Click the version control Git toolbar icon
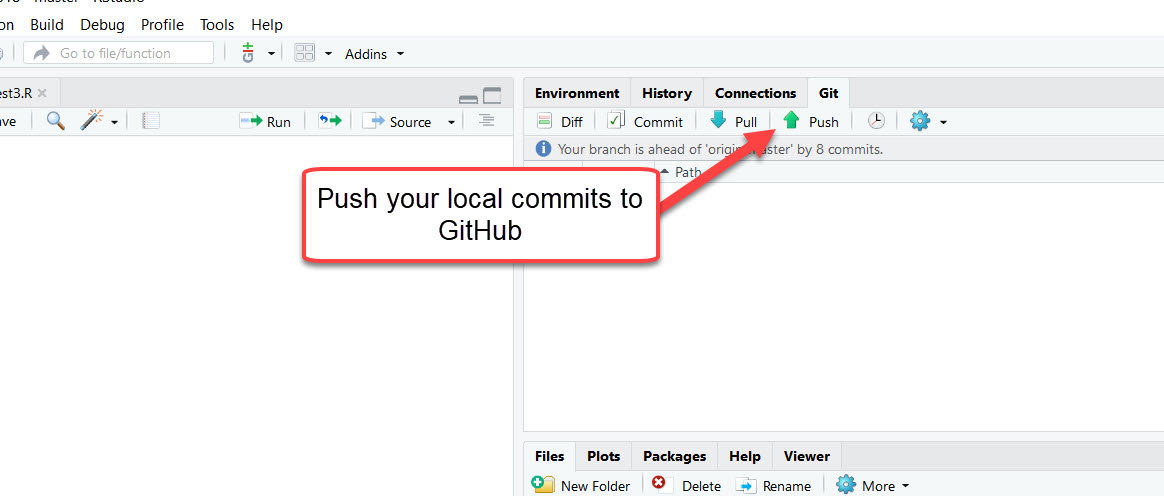Image resolution: width=1164 pixels, height=496 pixels. coord(248,53)
